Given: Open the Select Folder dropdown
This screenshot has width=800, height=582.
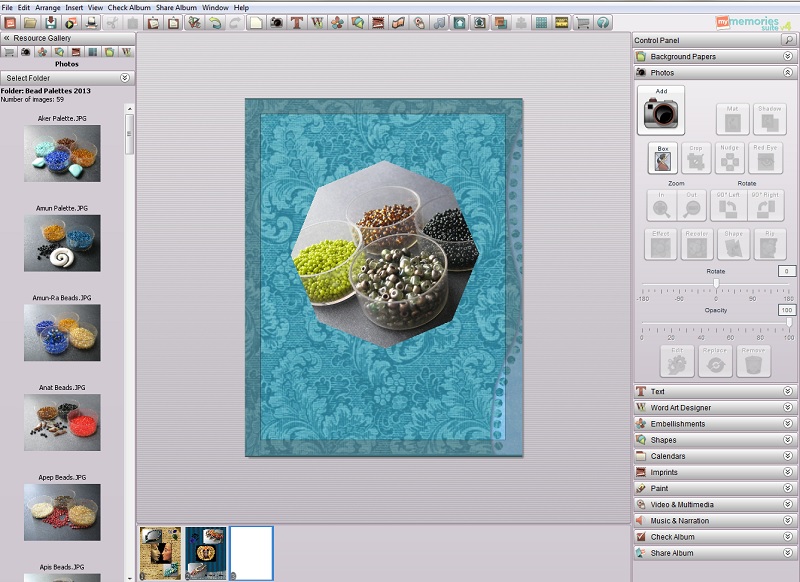Looking at the screenshot, I should click(125, 77).
